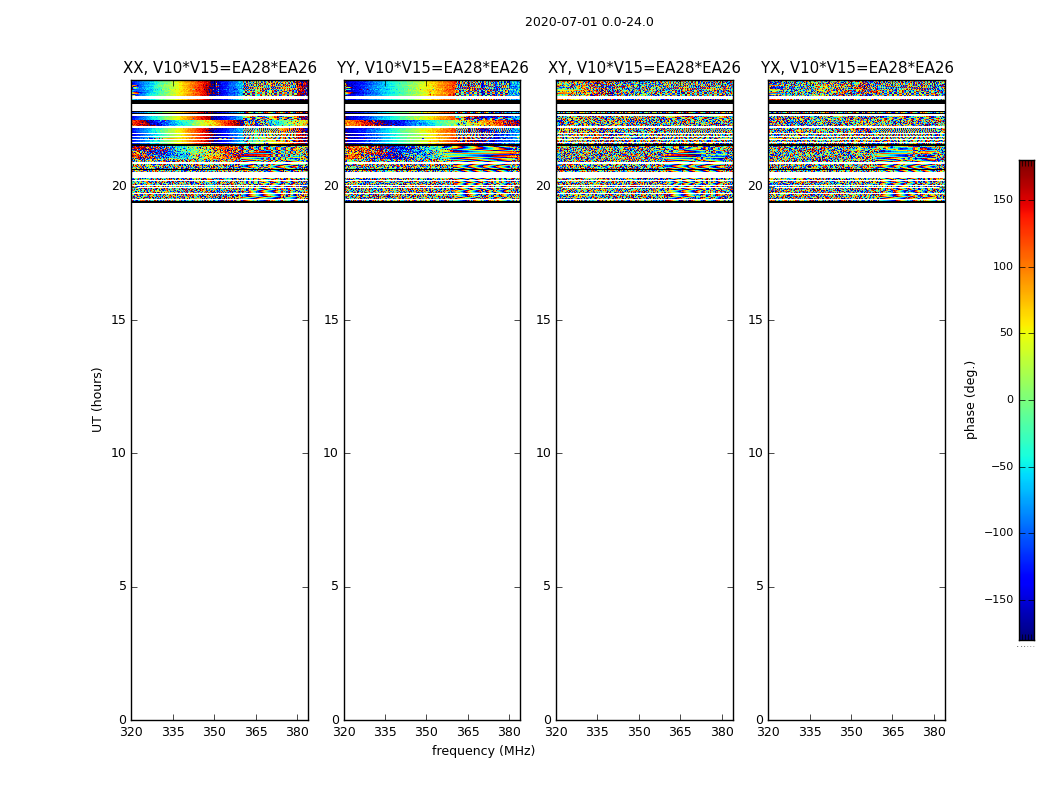Click the 350 frequency tick under XX panel
The height and width of the screenshot is (800, 1050).
click(214, 732)
